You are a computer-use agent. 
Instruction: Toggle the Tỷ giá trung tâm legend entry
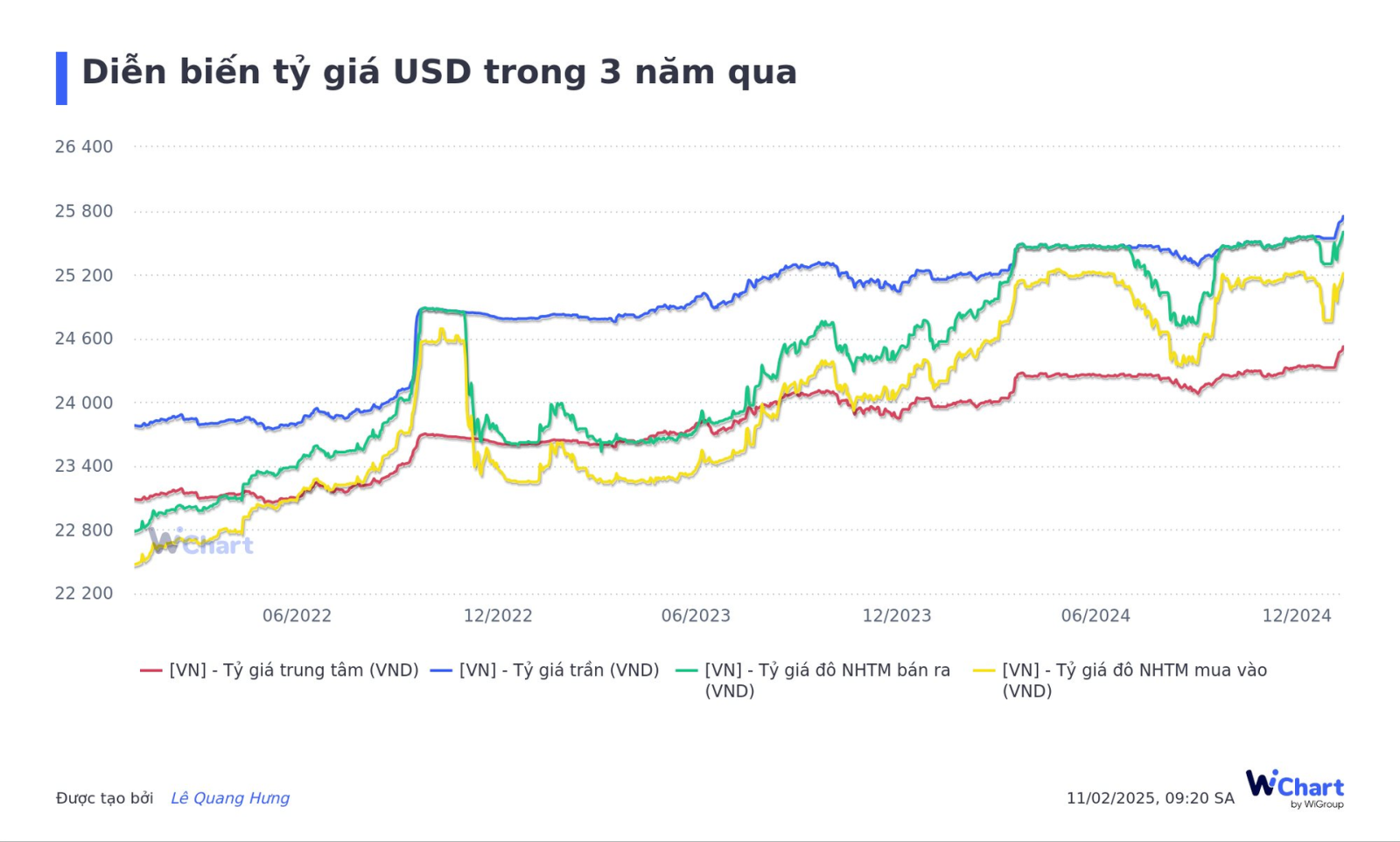coord(294,670)
